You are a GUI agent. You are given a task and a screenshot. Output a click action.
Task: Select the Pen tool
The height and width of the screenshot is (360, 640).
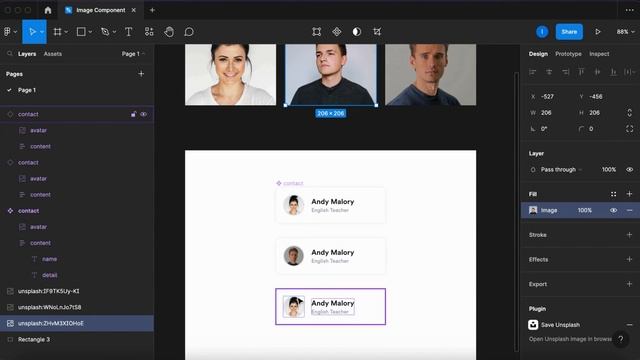point(105,32)
